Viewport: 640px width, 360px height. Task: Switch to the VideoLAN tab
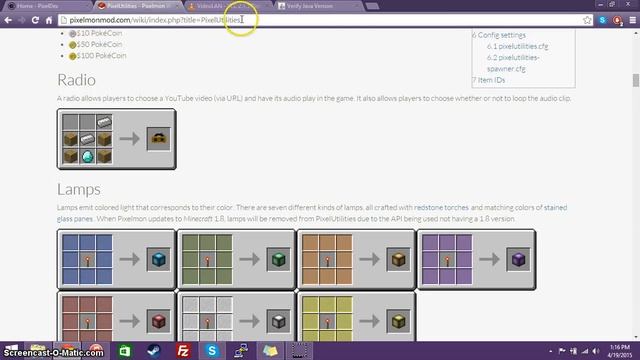[229, 6]
